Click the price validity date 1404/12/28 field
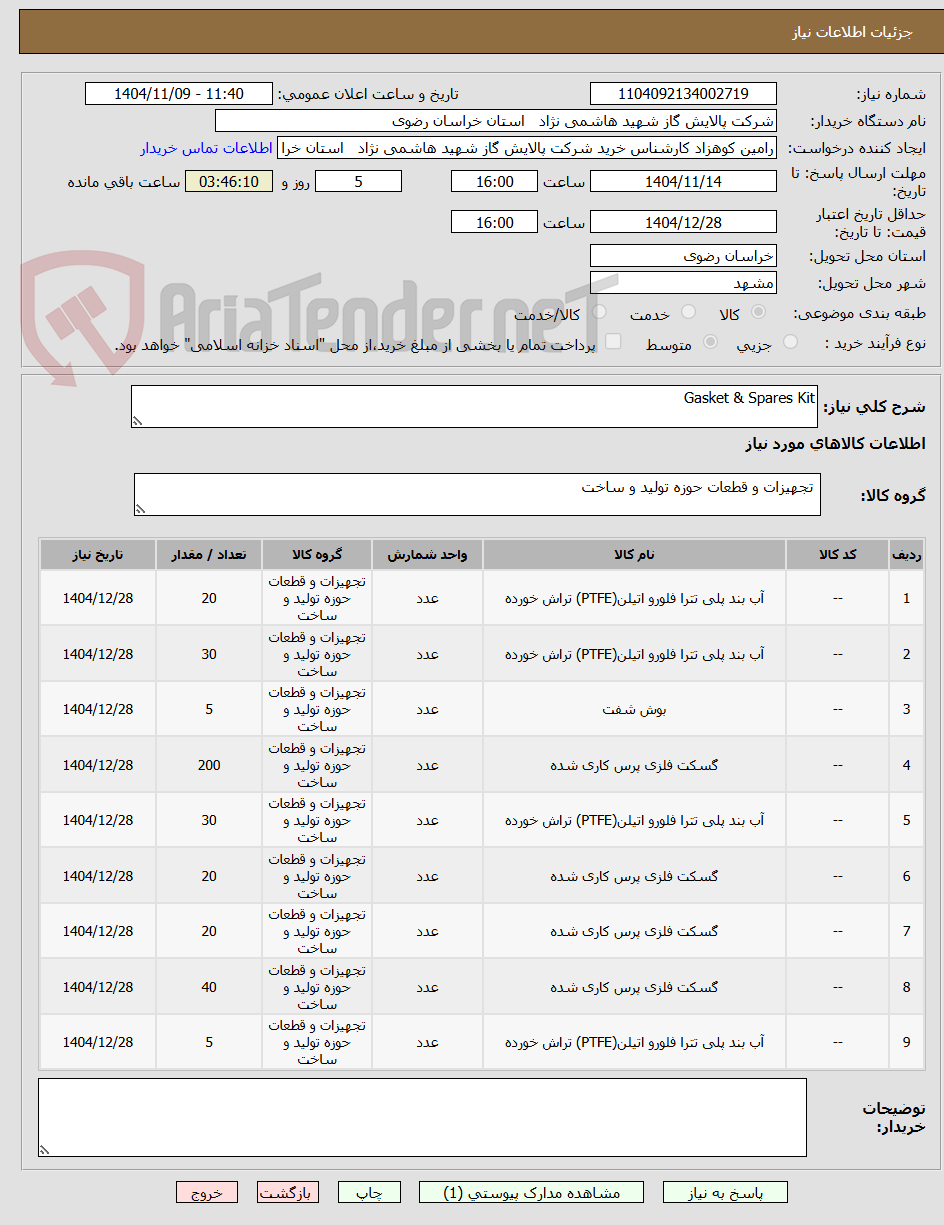 pos(683,222)
